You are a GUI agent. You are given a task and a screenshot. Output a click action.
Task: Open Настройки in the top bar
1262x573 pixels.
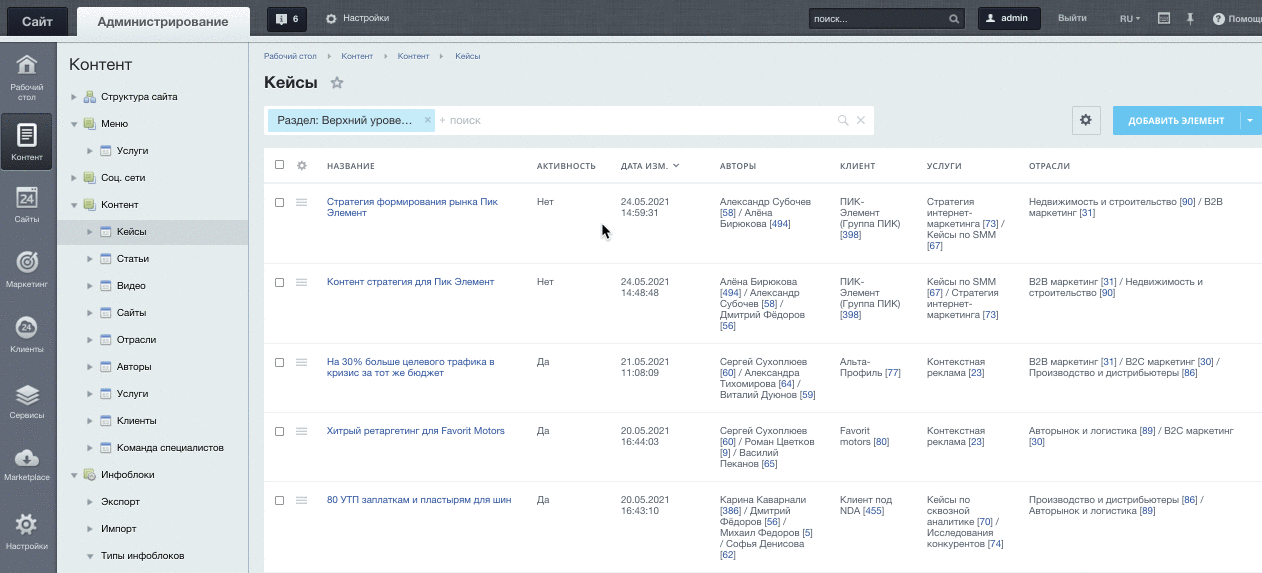[x=357, y=19]
